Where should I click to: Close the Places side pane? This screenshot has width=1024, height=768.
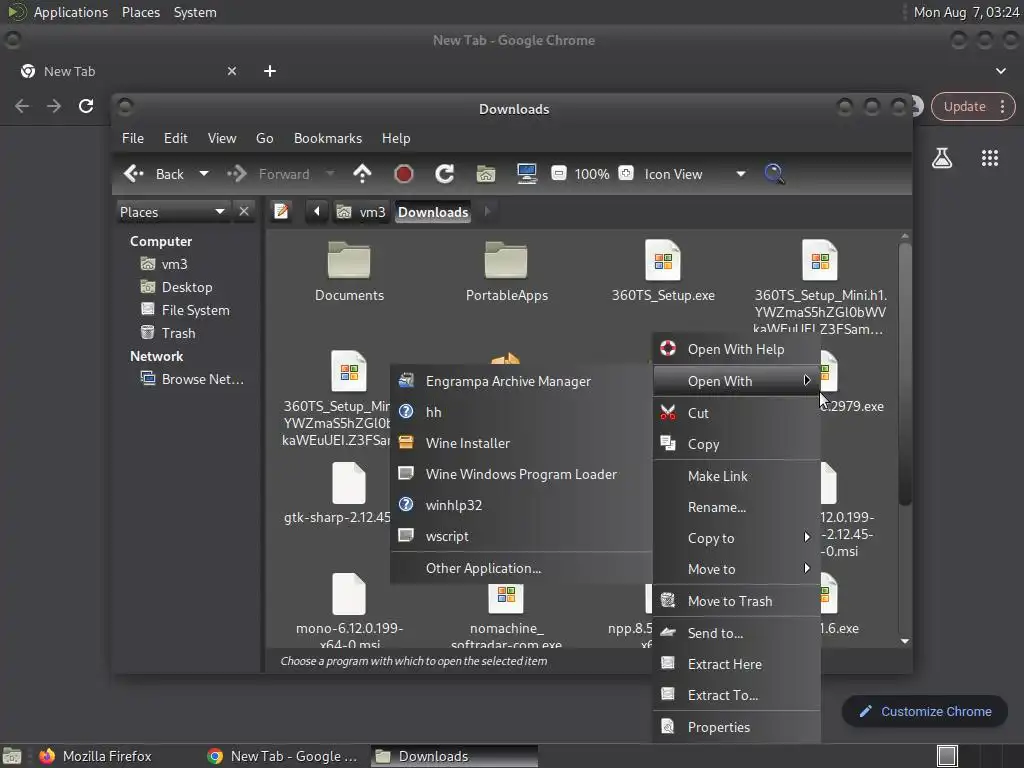pyautogui.click(x=244, y=212)
